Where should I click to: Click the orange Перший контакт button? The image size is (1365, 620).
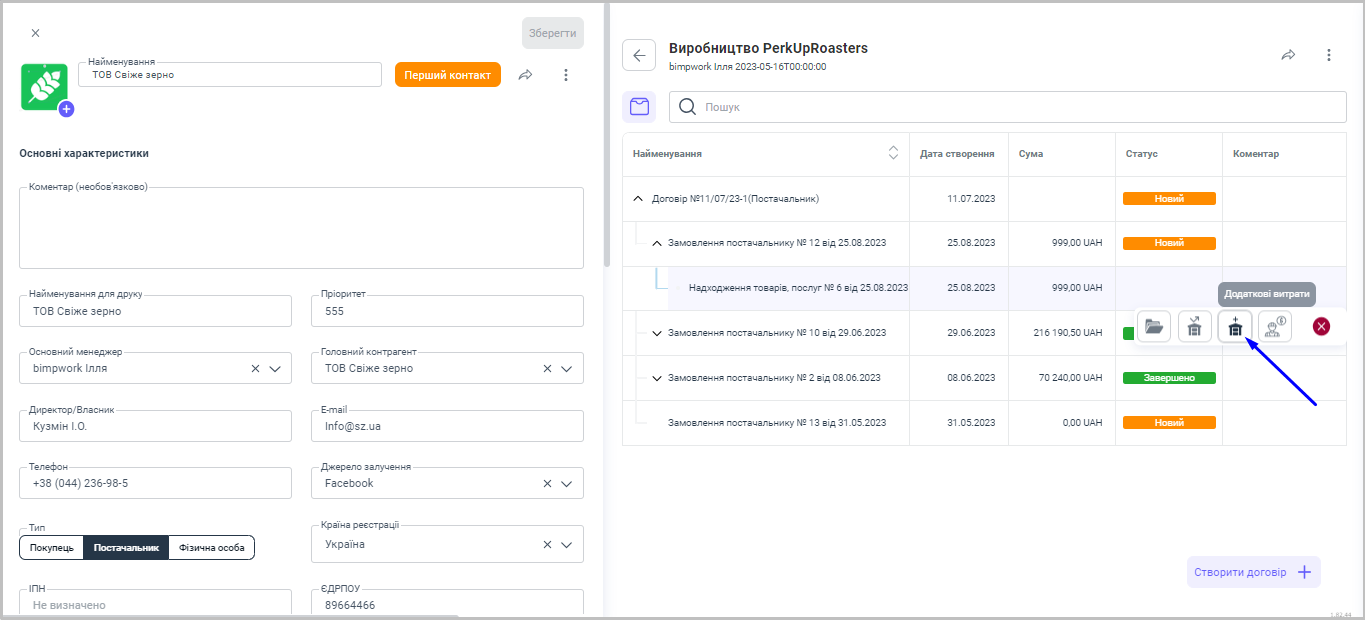click(447, 75)
